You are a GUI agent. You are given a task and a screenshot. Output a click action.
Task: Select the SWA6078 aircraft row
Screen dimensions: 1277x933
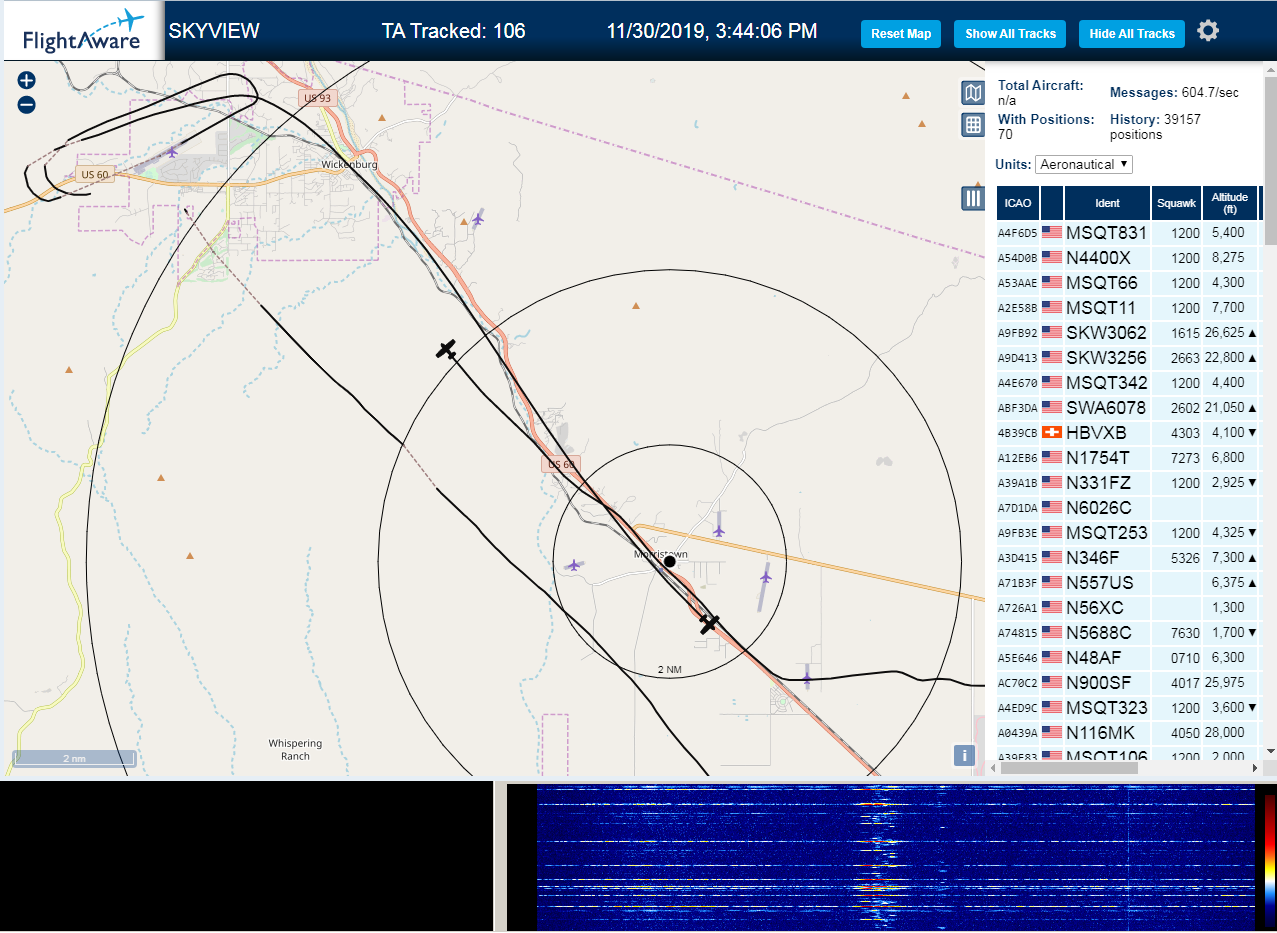[1129, 408]
